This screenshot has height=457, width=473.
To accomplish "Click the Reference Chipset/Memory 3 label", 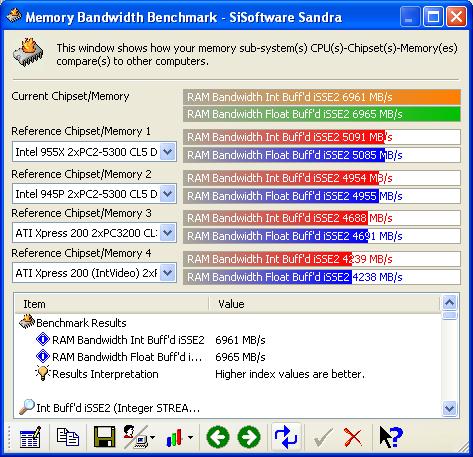I will pos(81,213).
